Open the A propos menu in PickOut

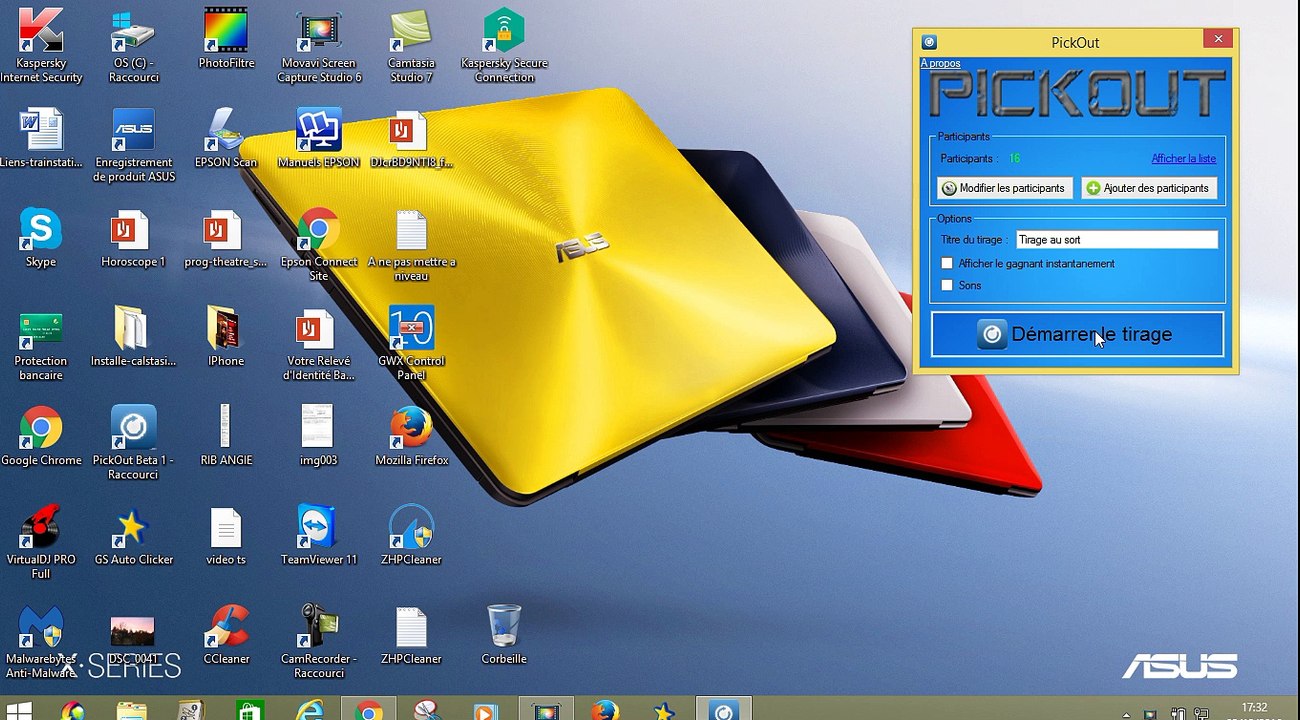940,63
